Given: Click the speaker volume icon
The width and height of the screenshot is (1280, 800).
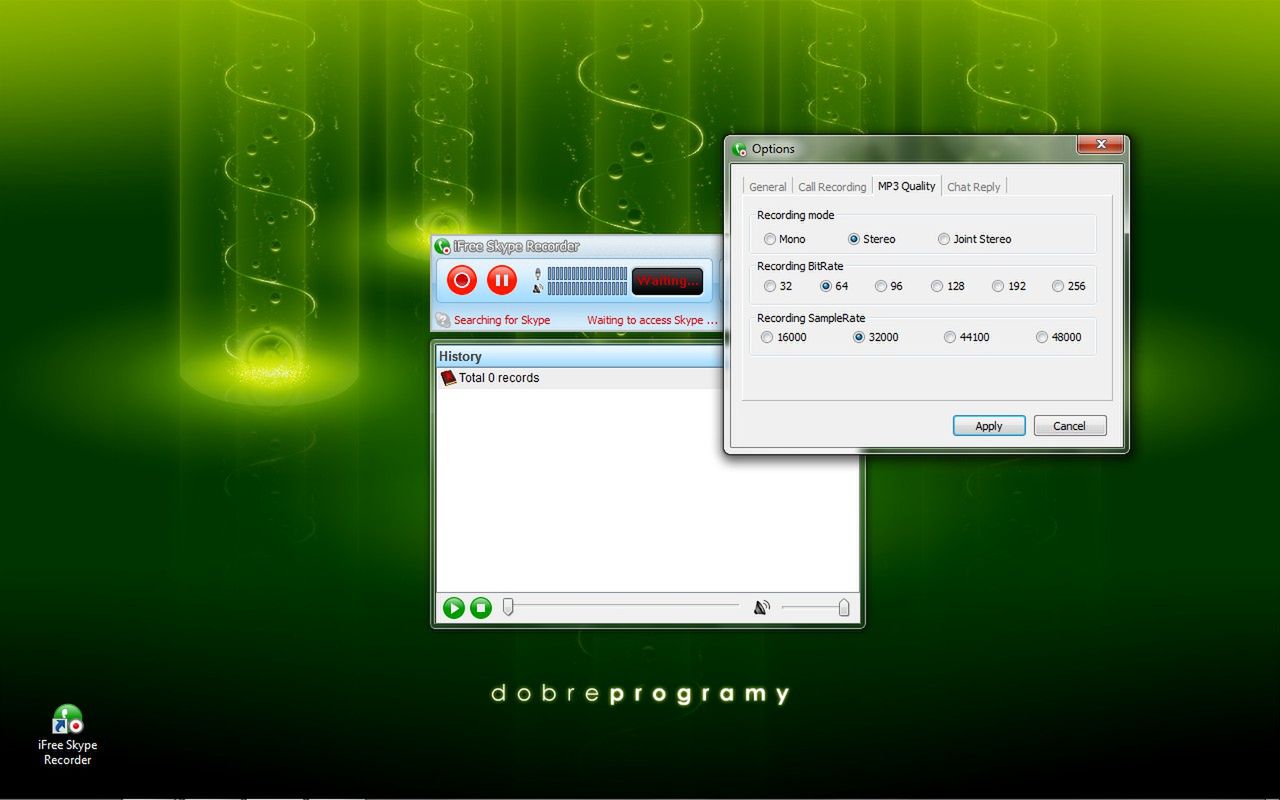Looking at the screenshot, I should pyautogui.click(x=762, y=607).
